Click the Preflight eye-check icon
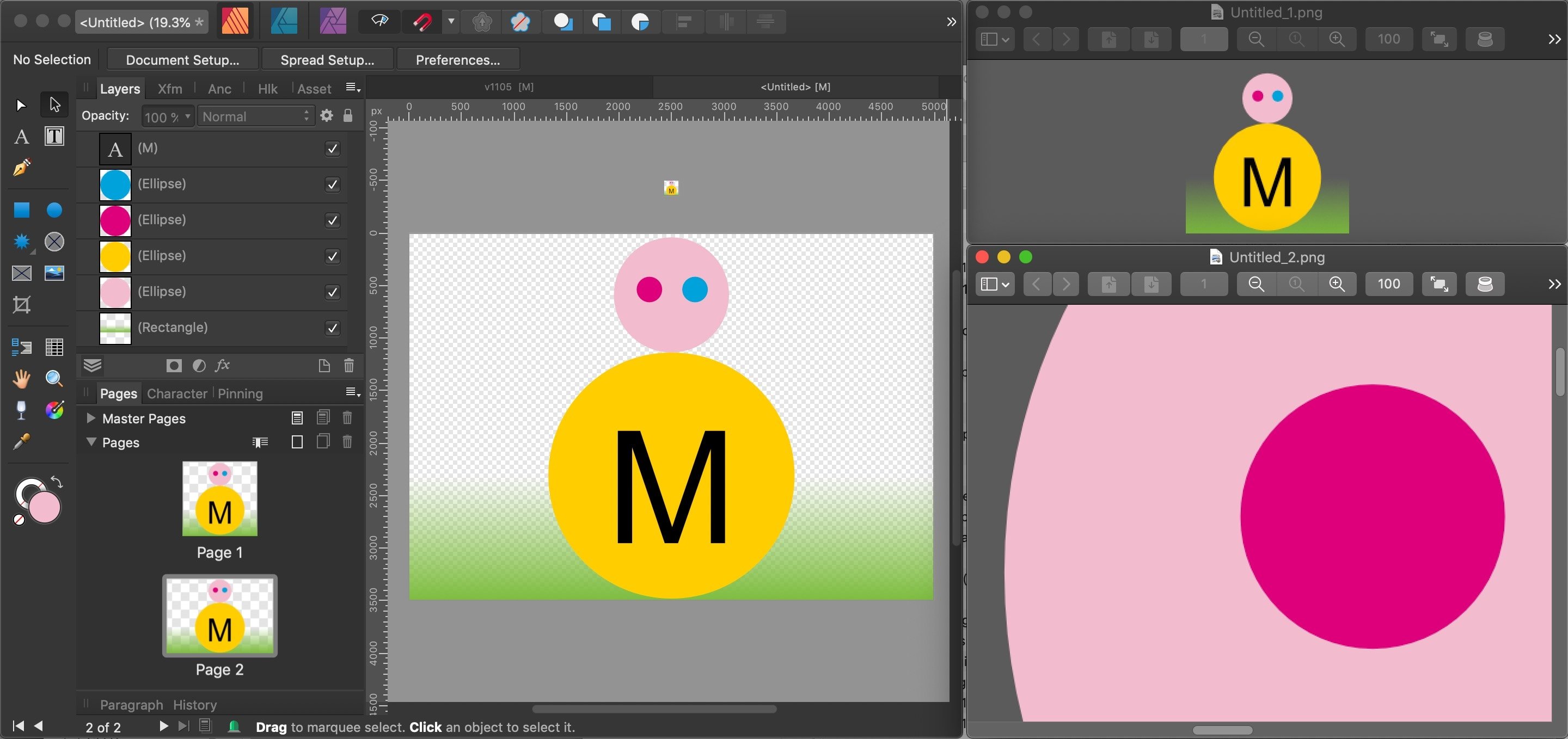 [x=380, y=21]
